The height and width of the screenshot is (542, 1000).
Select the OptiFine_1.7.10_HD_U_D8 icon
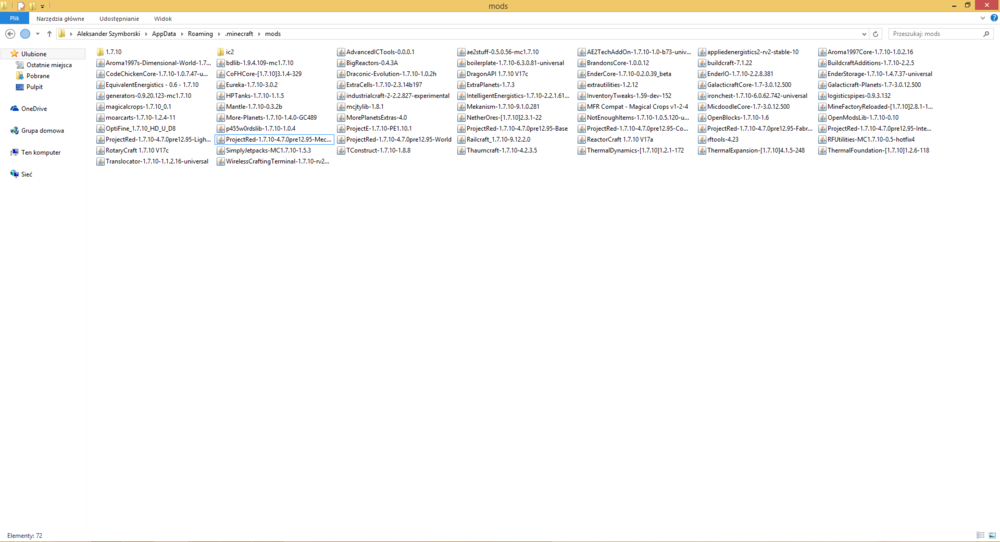click(x=100, y=128)
